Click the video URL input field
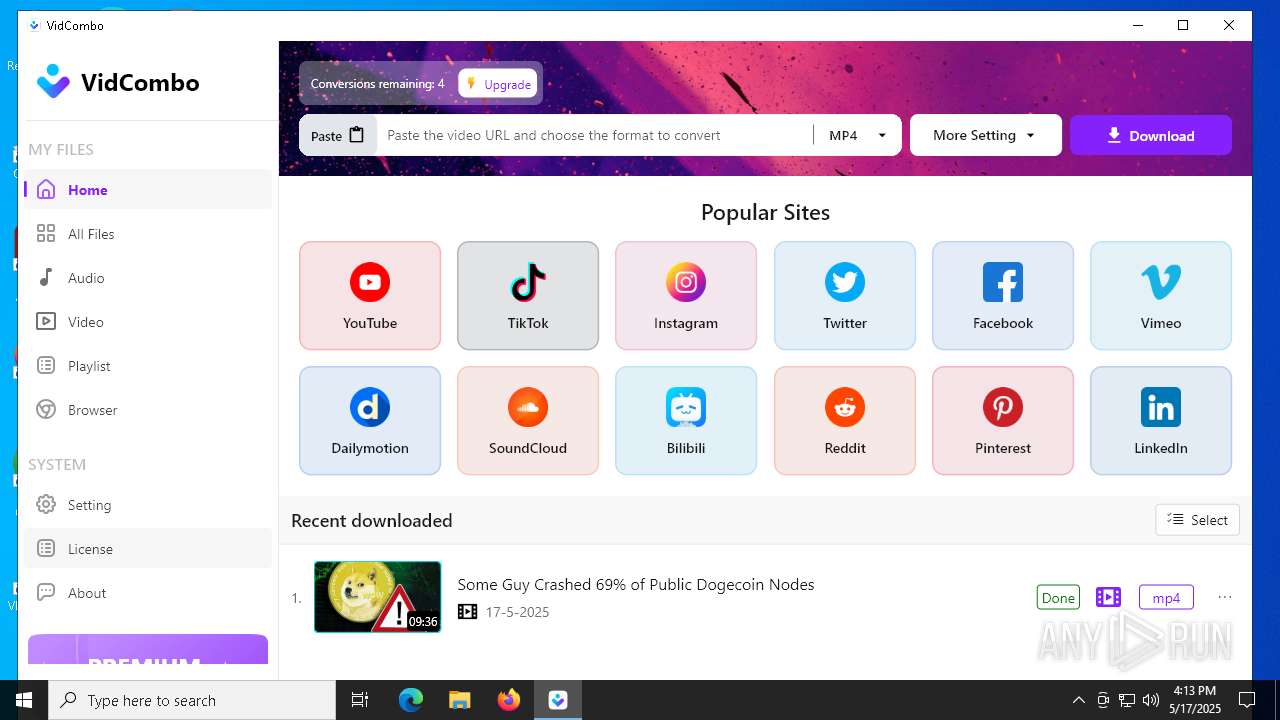The height and width of the screenshot is (720, 1280). click(x=595, y=135)
